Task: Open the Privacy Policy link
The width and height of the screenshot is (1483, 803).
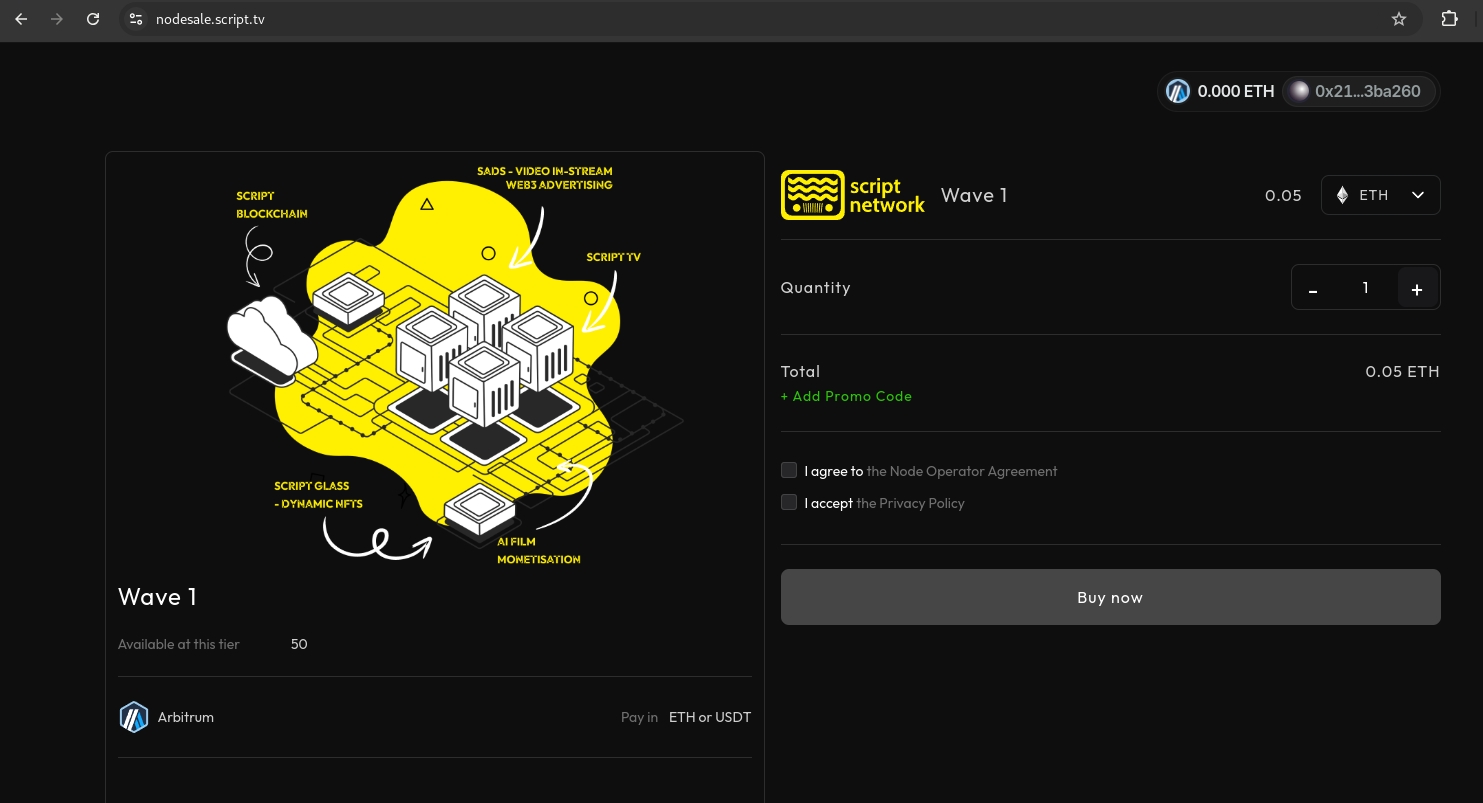Action: pyautogui.click(x=910, y=503)
